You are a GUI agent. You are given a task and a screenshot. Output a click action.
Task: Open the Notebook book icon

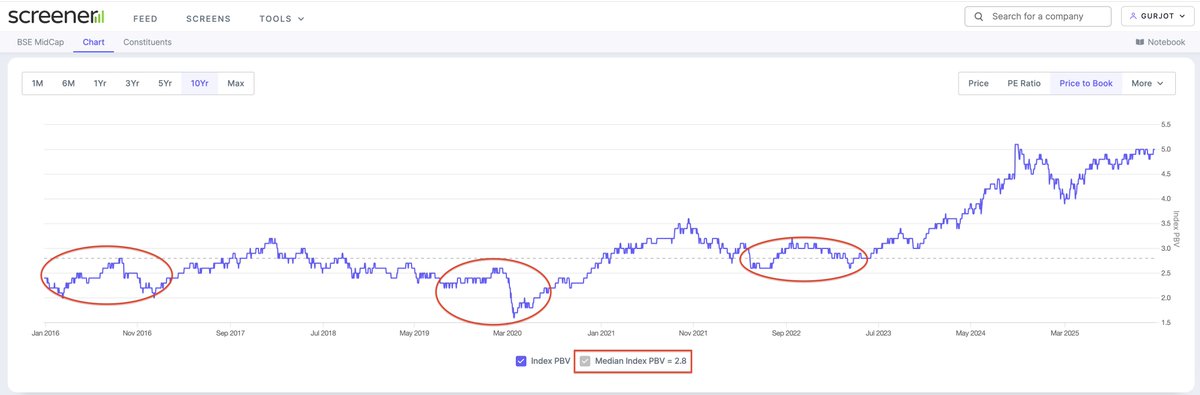click(1140, 42)
